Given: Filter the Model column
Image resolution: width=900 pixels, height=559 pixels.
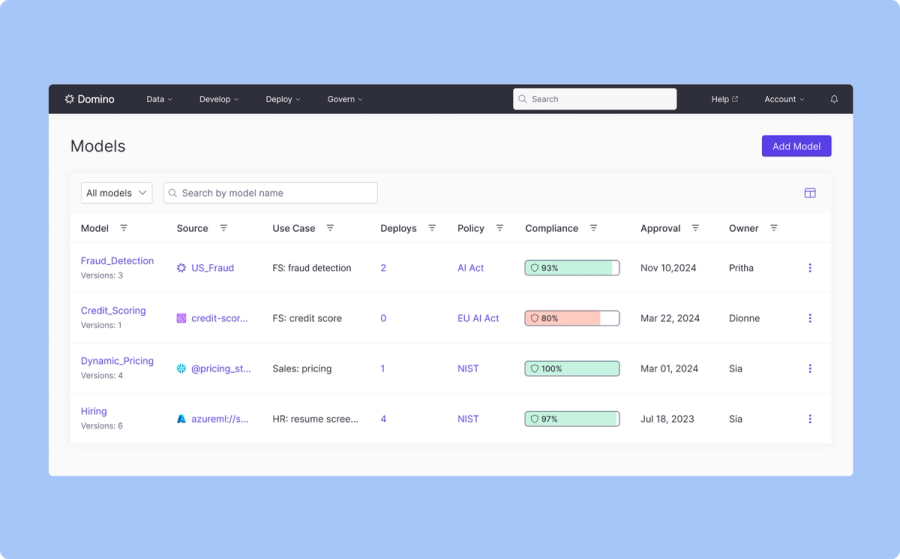Looking at the screenshot, I should (123, 228).
